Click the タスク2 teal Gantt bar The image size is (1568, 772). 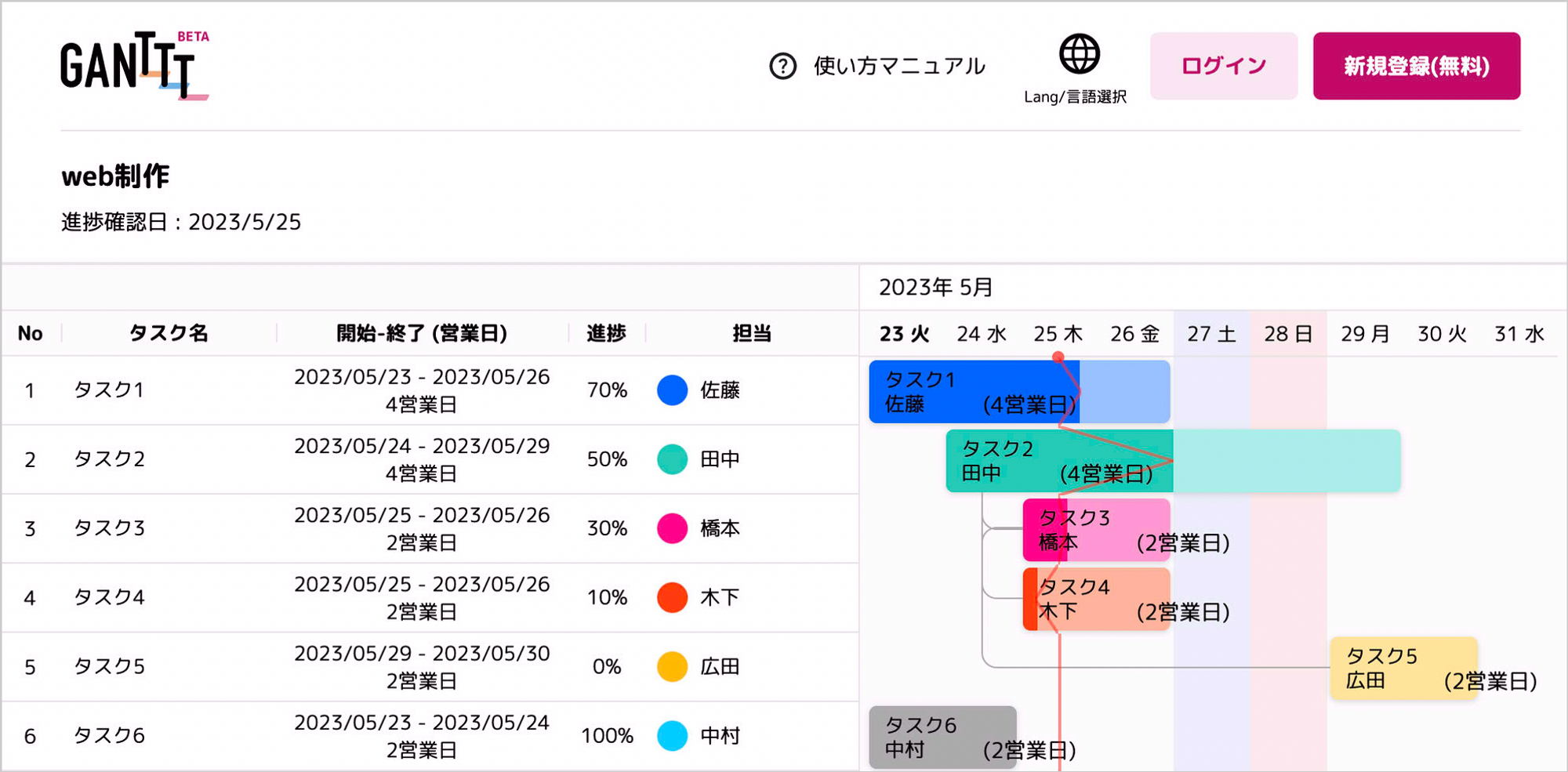point(1173,461)
